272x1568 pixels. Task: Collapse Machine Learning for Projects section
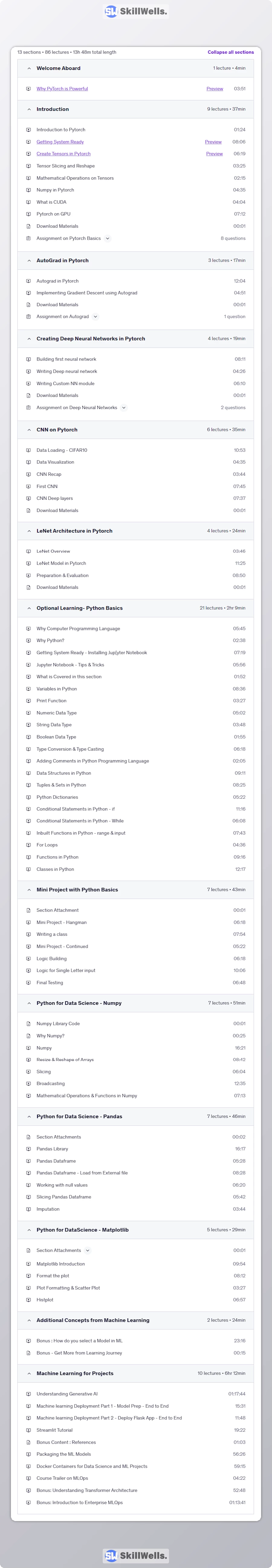click(x=29, y=1373)
